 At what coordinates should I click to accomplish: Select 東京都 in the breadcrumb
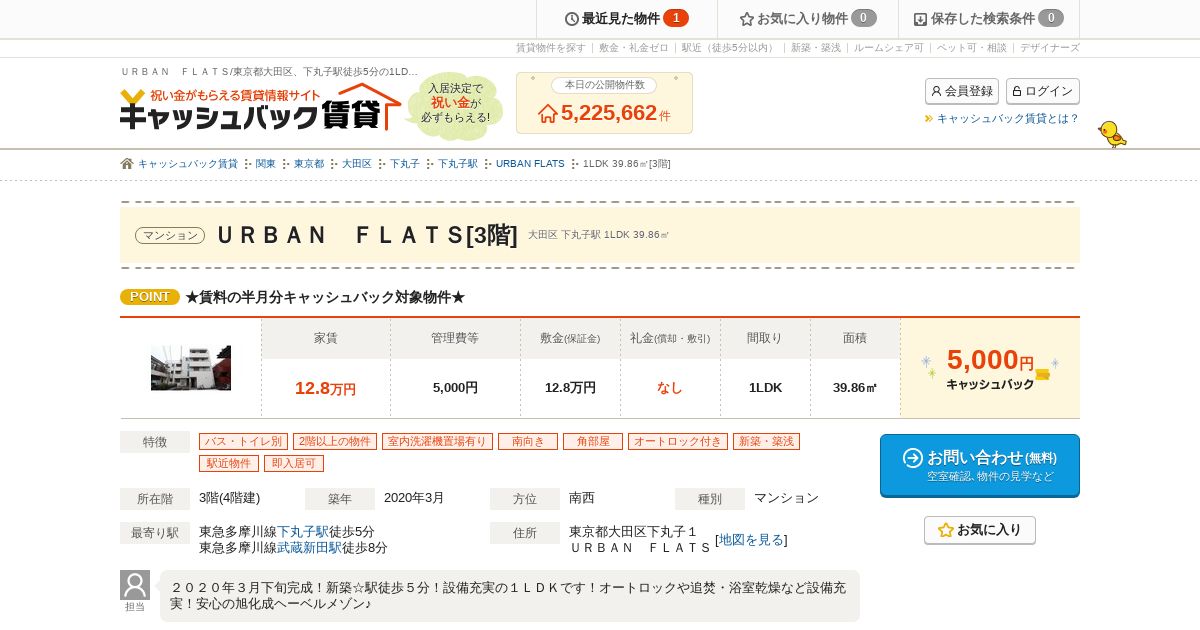[x=309, y=164]
